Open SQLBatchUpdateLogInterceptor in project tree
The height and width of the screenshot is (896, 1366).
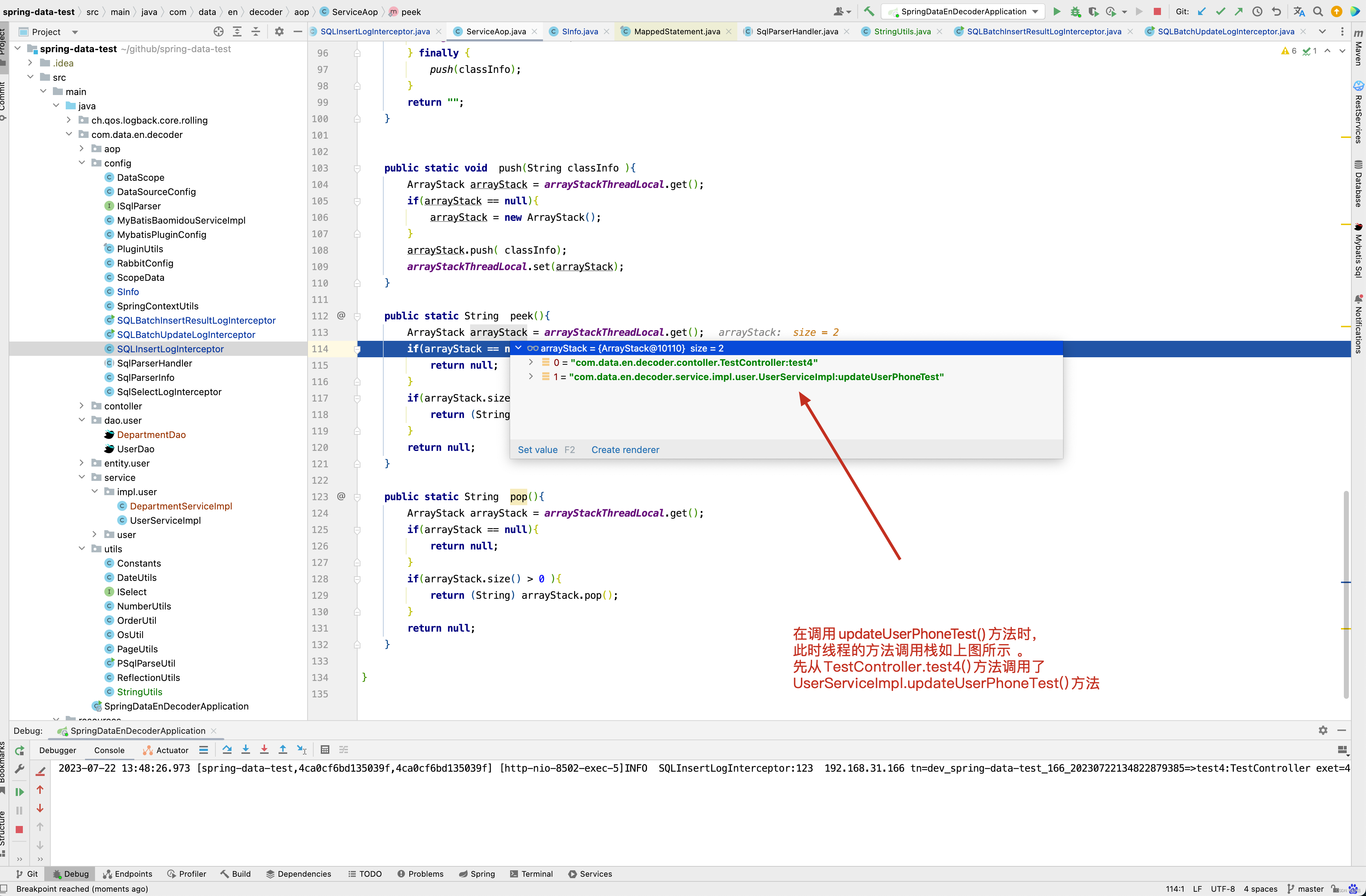click(186, 334)
